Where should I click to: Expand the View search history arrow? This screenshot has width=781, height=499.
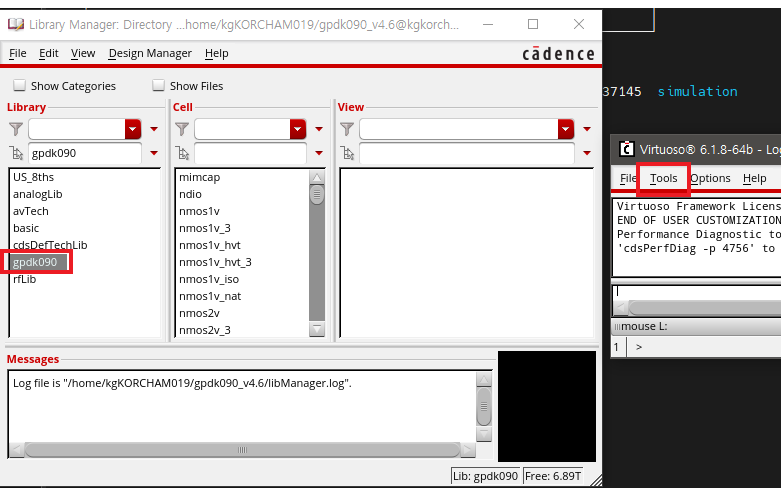[x=587, y=153]
